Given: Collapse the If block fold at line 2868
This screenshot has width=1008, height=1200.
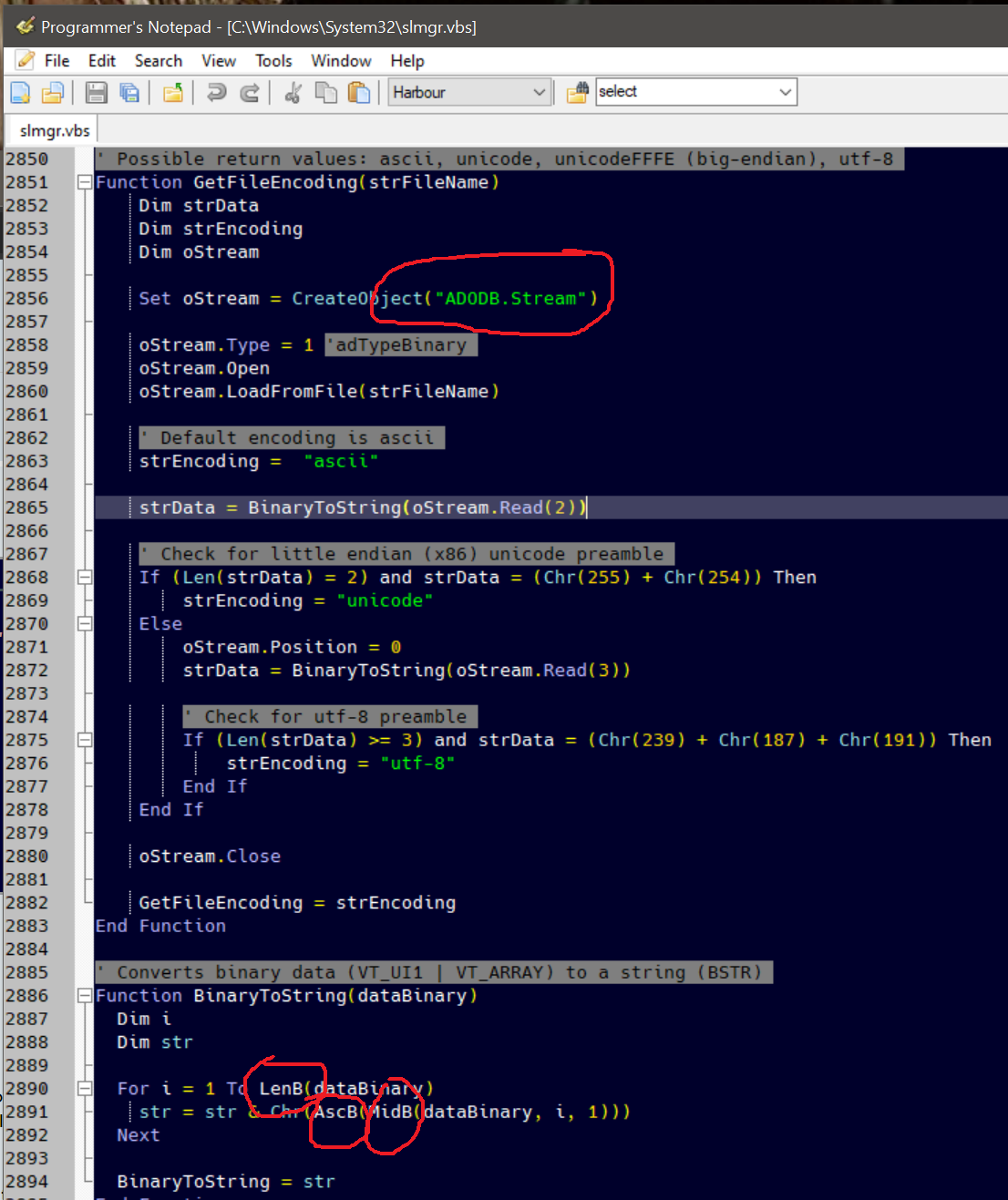Looking at the screenshot, I should [x=85, y=577].
